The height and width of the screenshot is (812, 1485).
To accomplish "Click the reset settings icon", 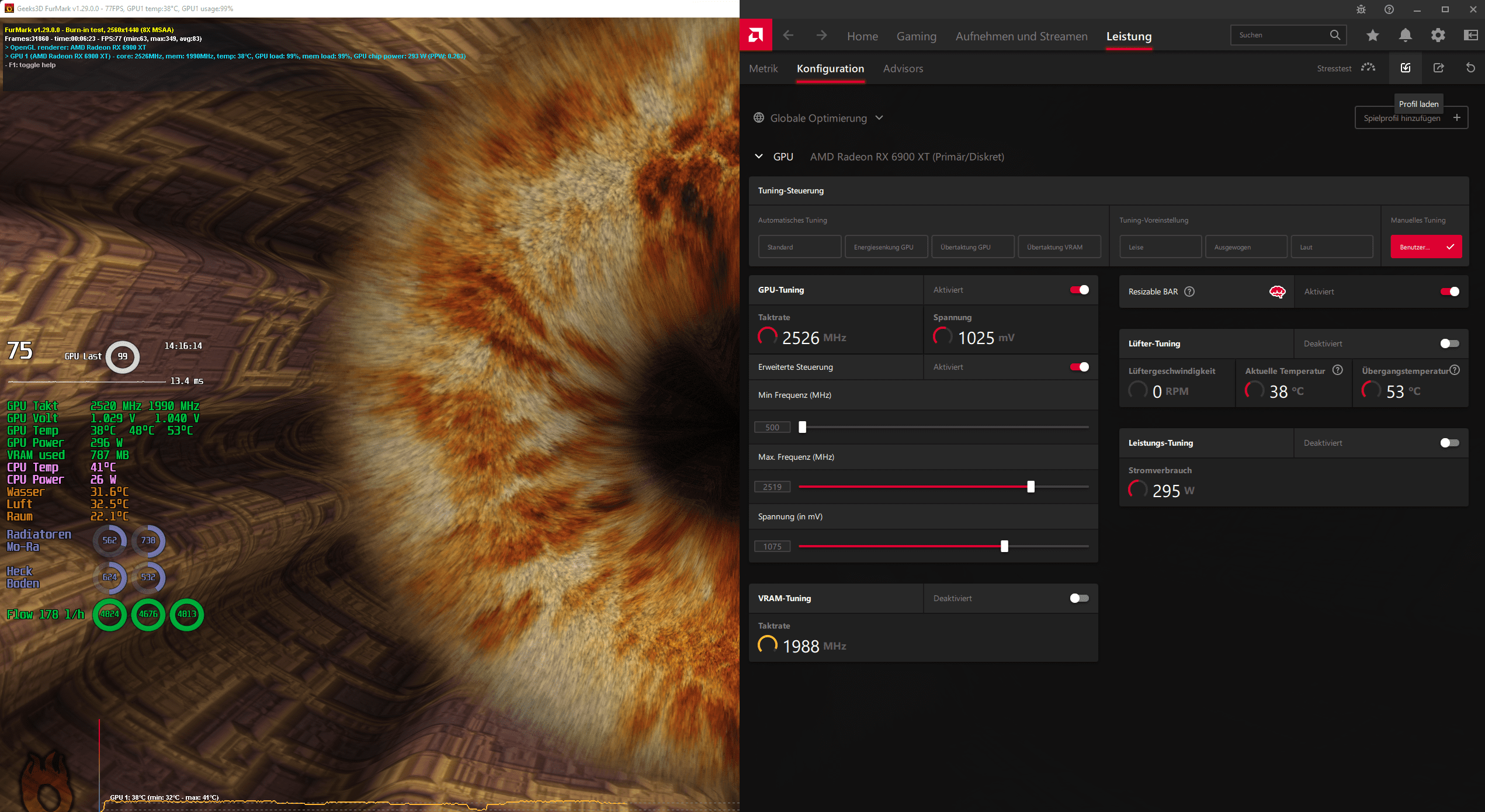I will (x=1471, y=68).
